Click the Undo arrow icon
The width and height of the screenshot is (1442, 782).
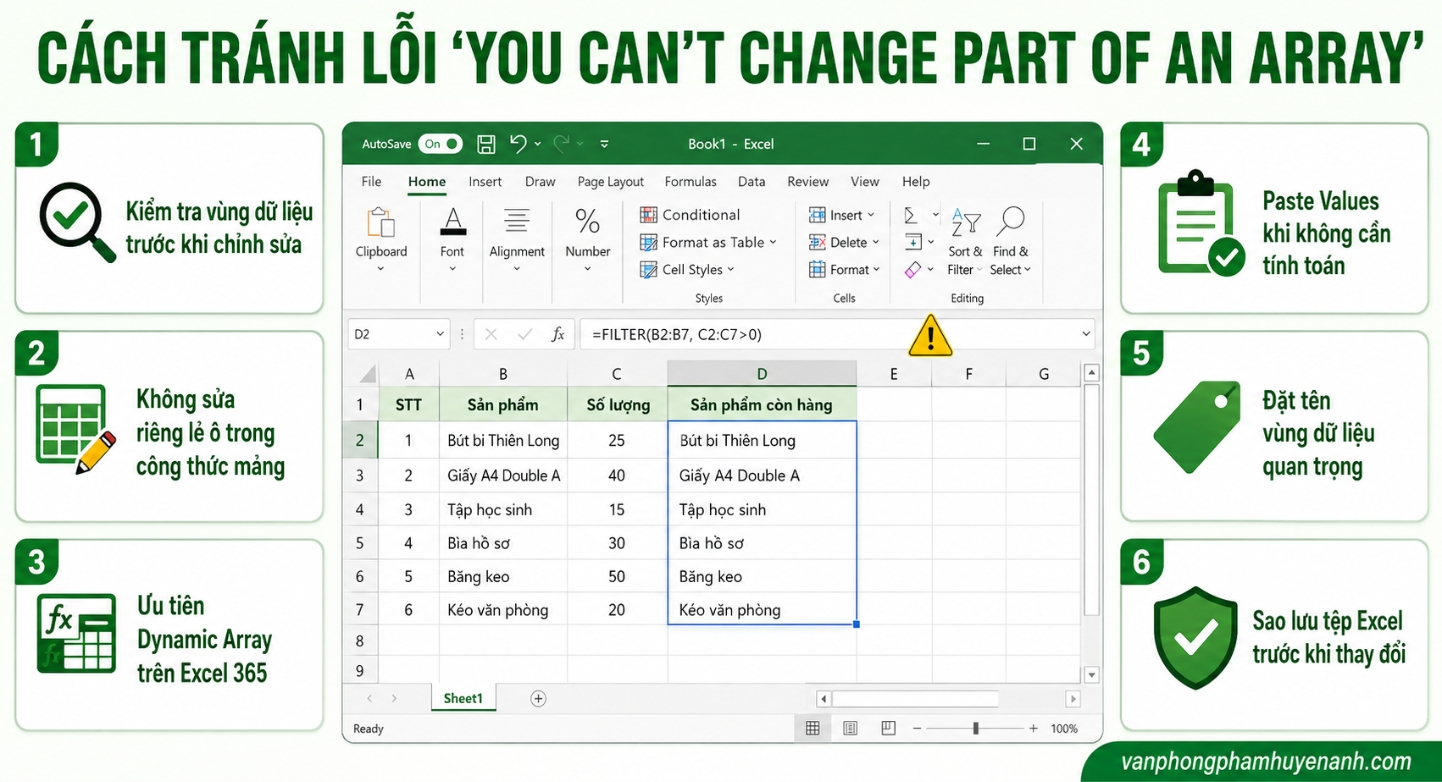click(518, 143)
